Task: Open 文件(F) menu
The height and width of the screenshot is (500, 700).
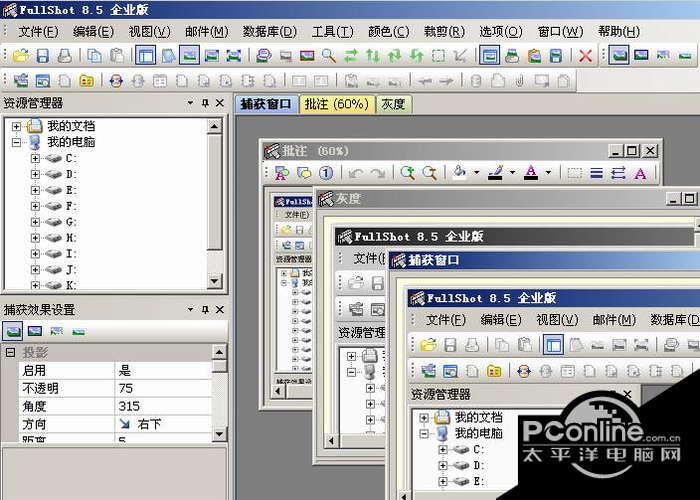Action: coord(38,32)
